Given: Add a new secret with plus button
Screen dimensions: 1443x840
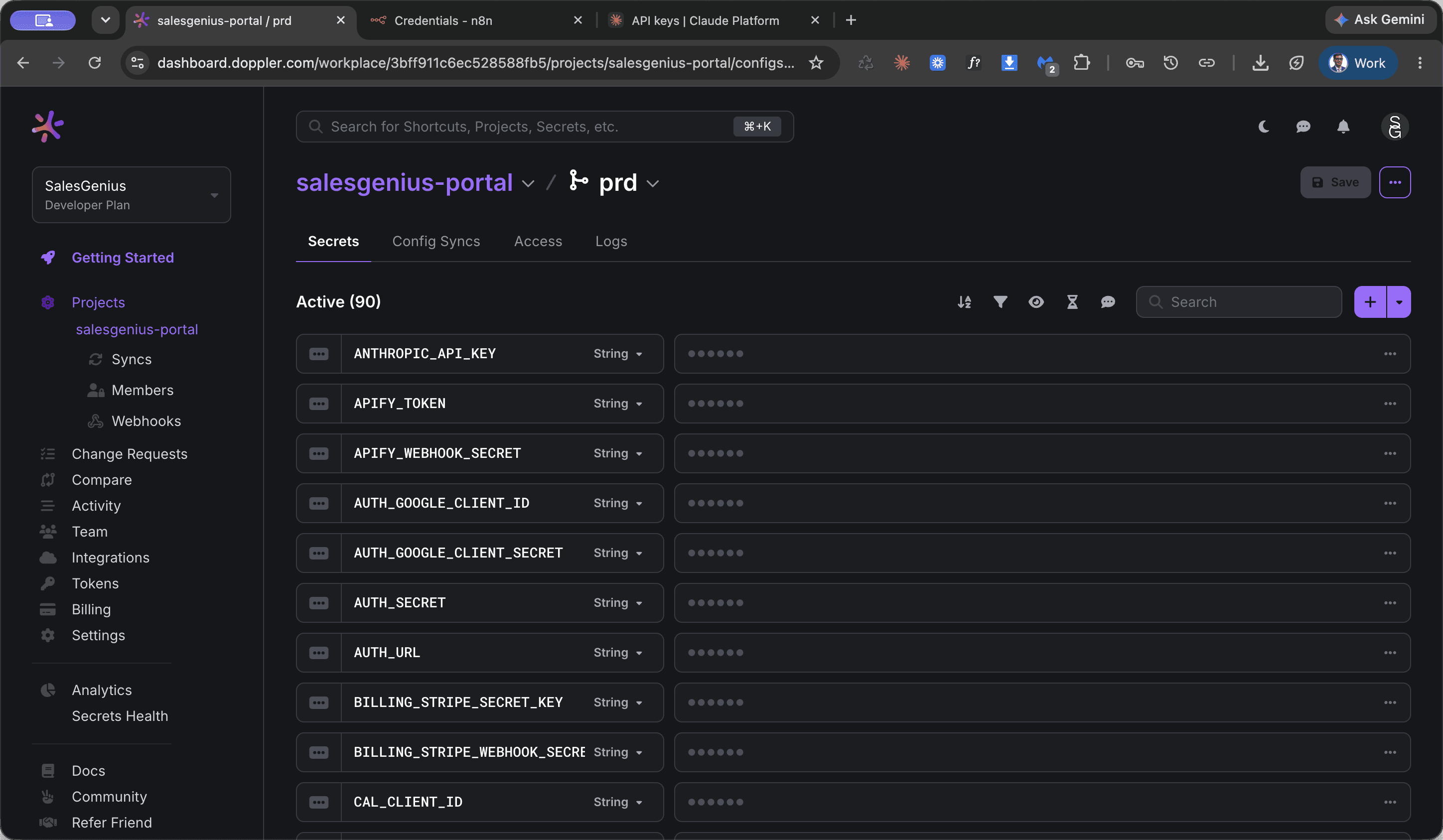Looking at the screenshot, I should [x=1370, y=302].
